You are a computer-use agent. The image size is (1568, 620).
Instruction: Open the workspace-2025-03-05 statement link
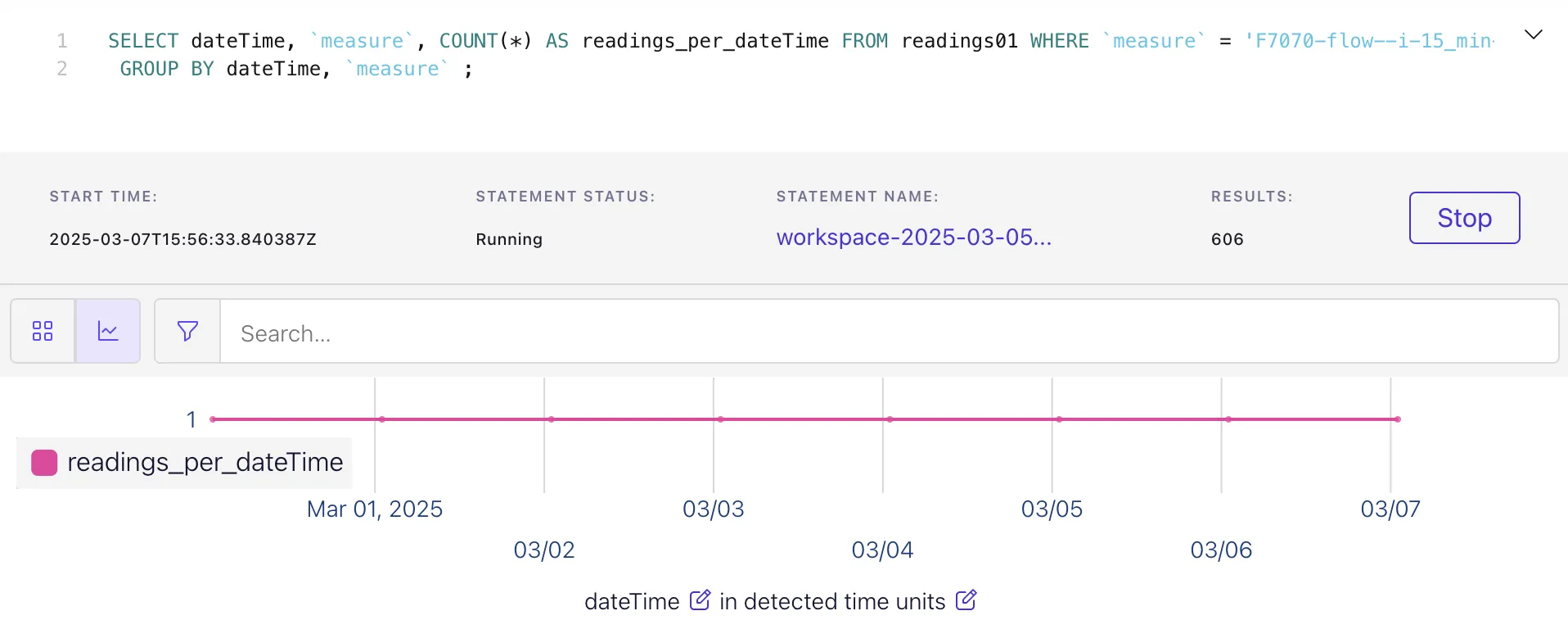click(913, 238)
